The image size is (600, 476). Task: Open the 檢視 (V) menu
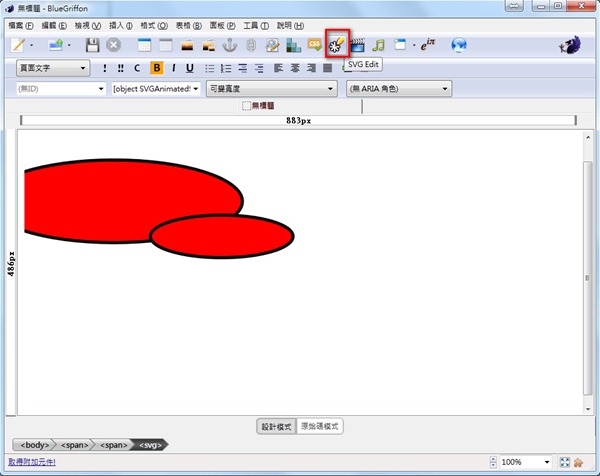tap(88, 26)
